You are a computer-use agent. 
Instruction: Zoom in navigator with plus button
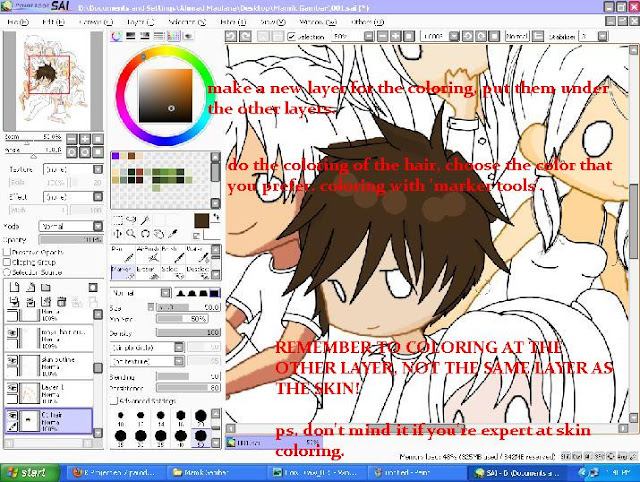click(x=84, y=139)
